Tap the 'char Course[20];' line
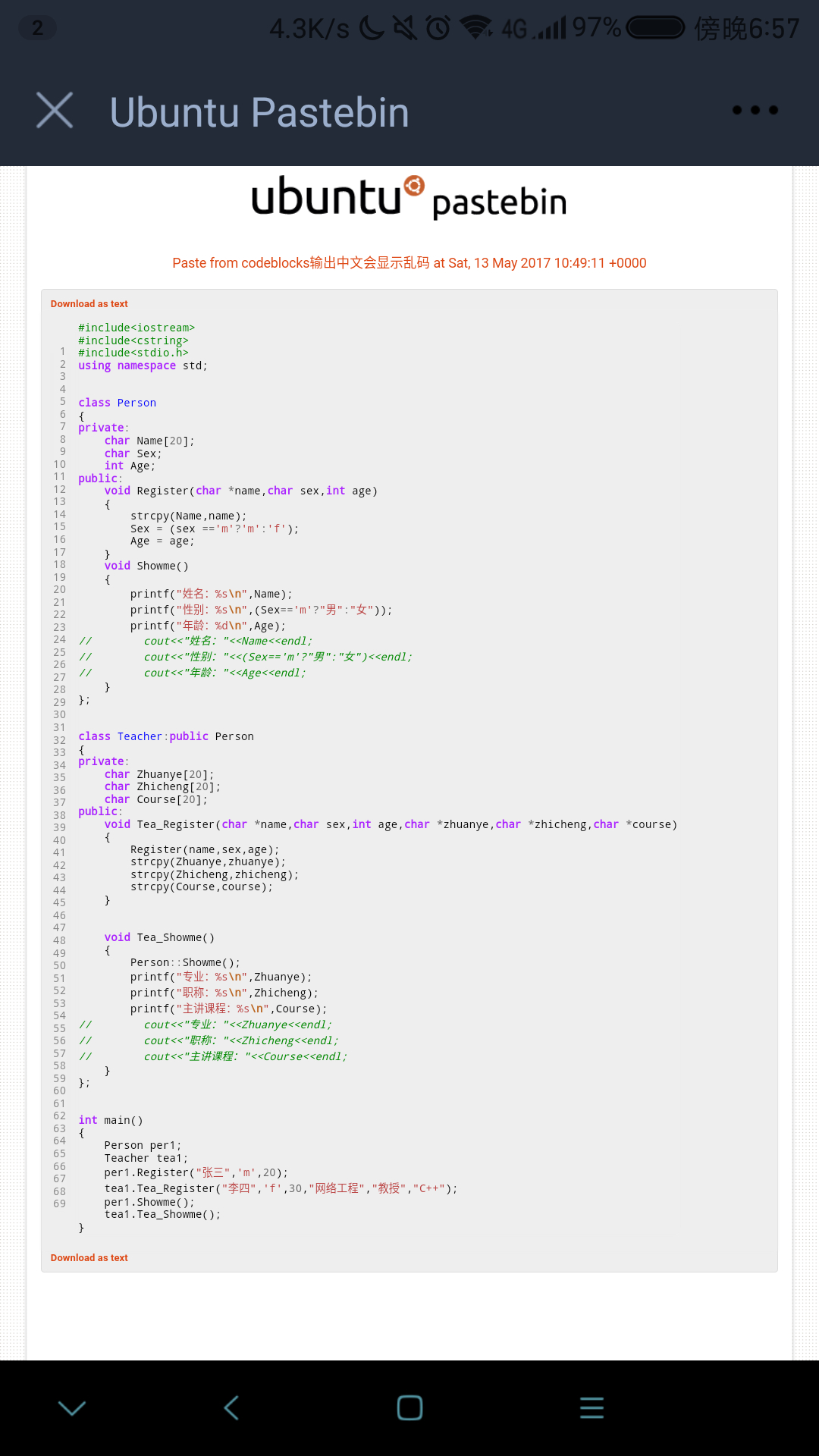The width and height of the screenshot is (819, 1456). point(156,799)
